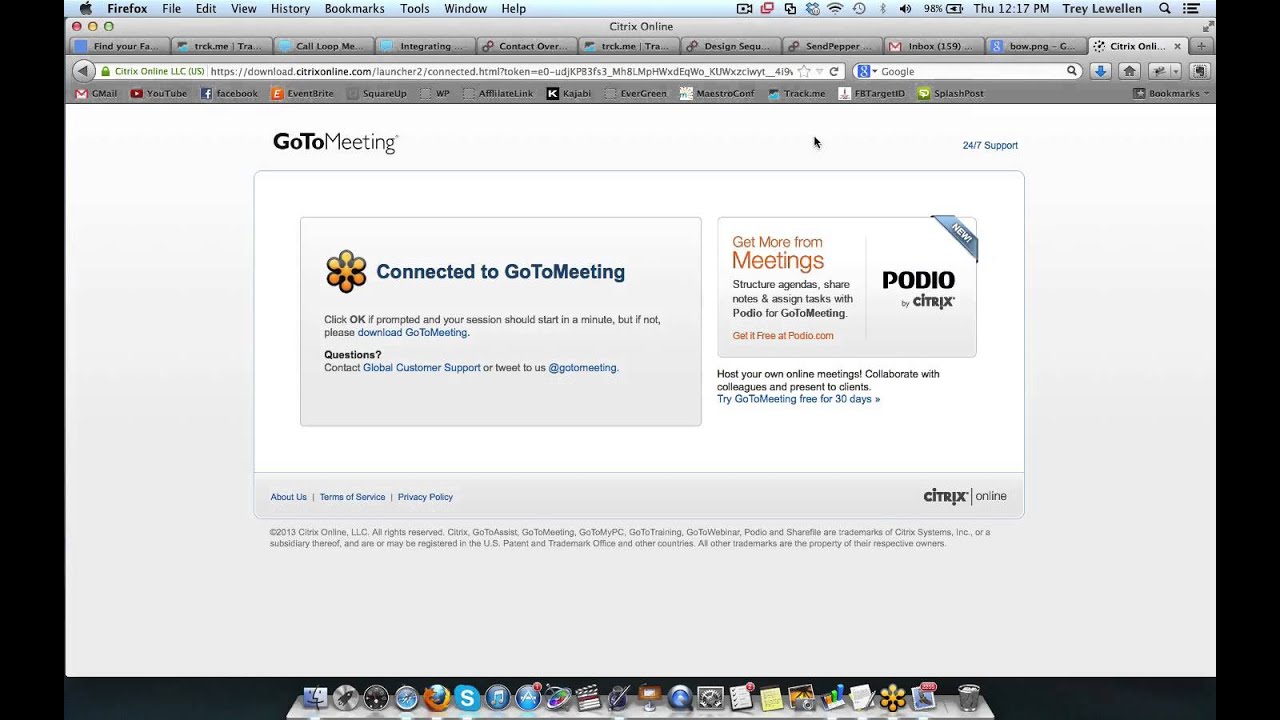Click Get it Free at Podio.com
Viewport: 1280px width, 720px height.
click(782, 336)
